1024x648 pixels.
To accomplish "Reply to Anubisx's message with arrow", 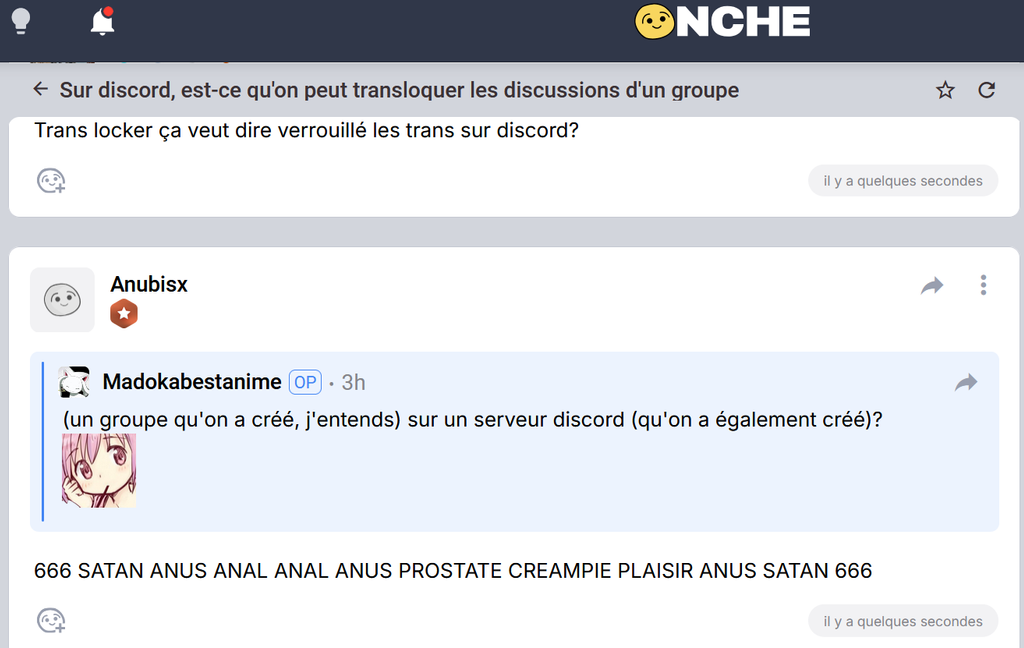I will (x=932, y=285).
